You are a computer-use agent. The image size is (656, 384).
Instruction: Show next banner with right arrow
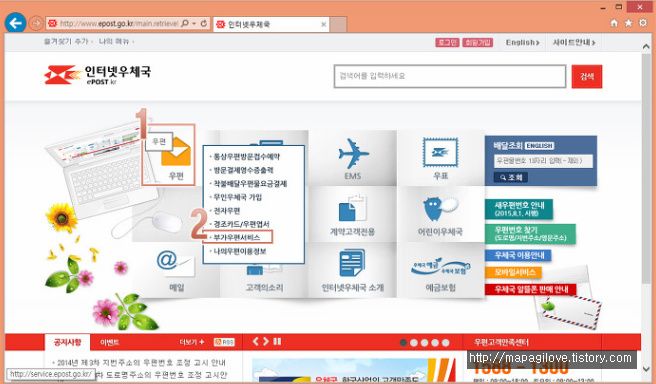tap(266, 341)
